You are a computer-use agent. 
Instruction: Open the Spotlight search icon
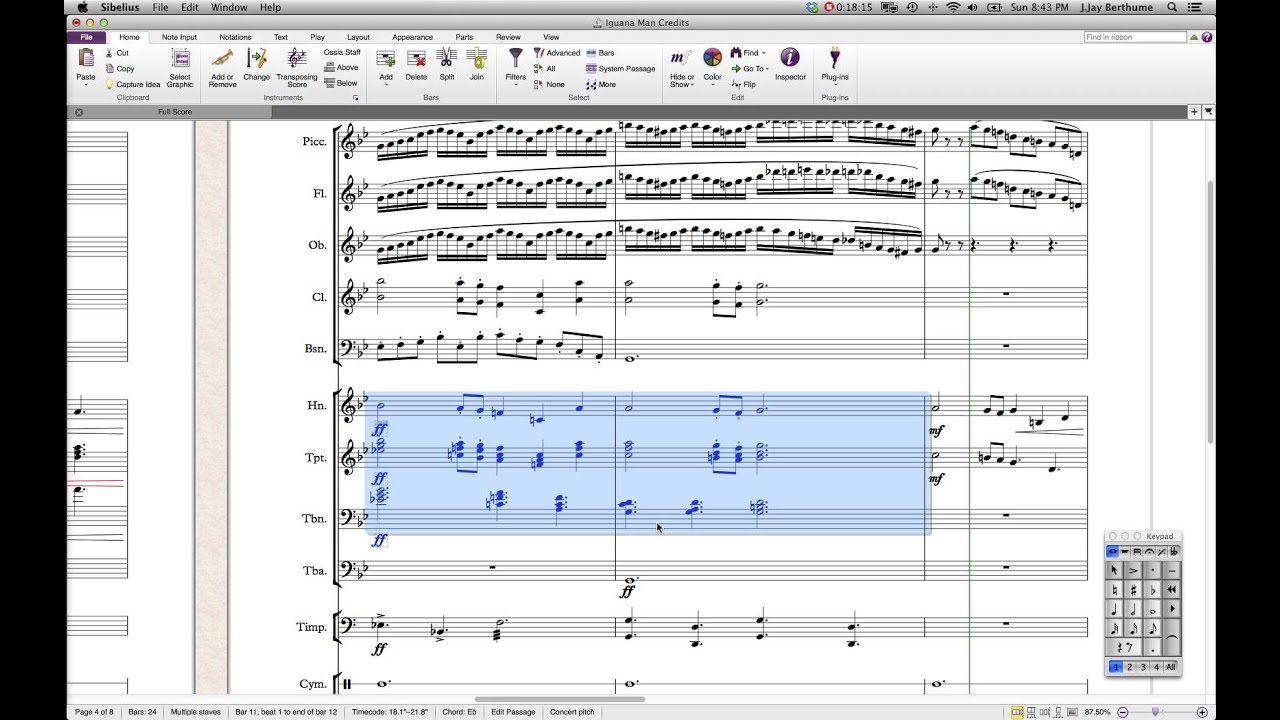[x=1172, y=7]
